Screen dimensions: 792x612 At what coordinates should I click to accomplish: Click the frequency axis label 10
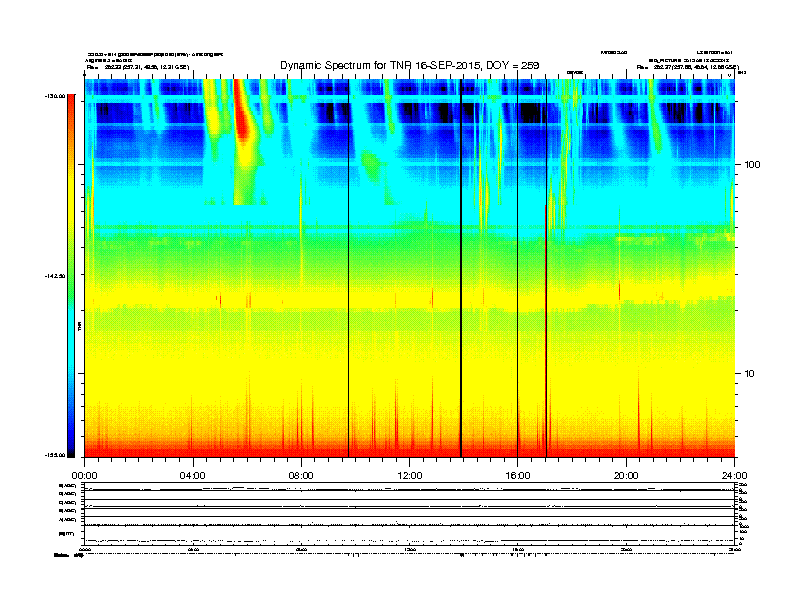point(750,374)
